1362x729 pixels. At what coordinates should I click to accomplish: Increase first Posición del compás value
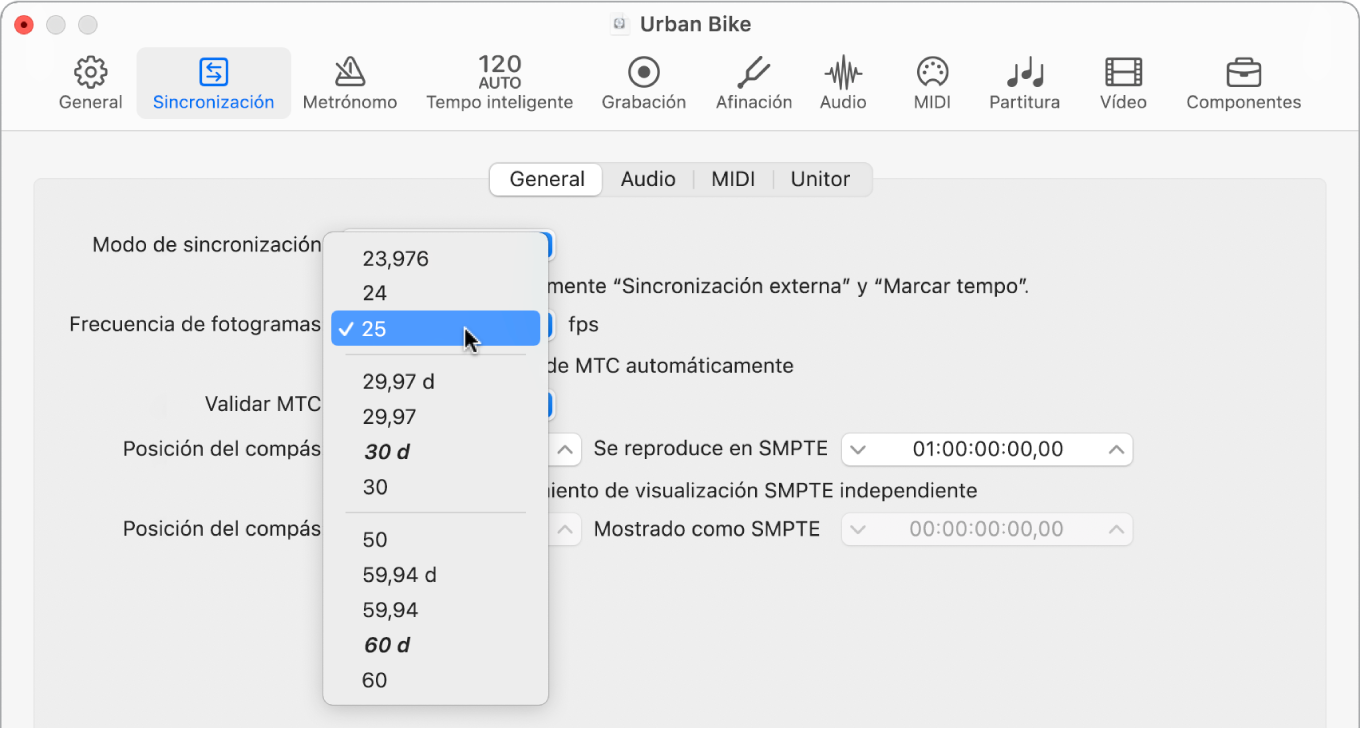click(x=565, y=450)
